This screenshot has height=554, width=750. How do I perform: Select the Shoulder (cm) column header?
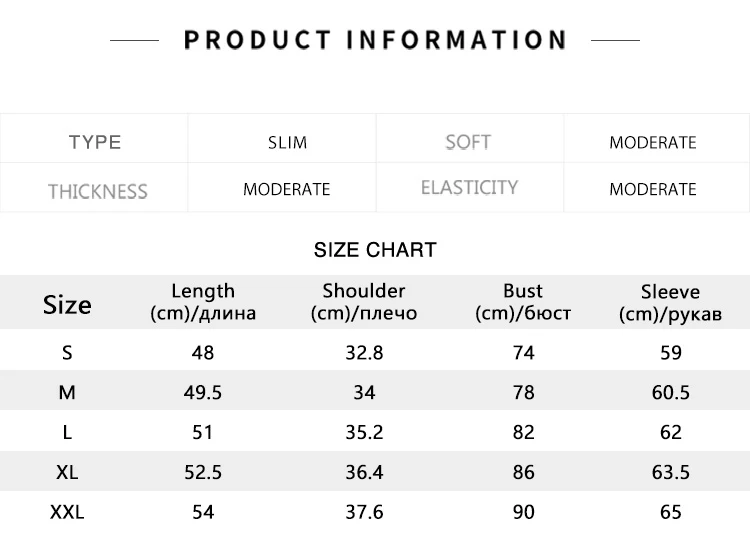(364, 302)
